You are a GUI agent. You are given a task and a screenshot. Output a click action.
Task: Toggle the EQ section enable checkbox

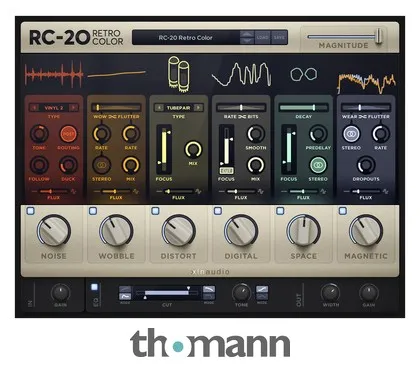[95, 287]
